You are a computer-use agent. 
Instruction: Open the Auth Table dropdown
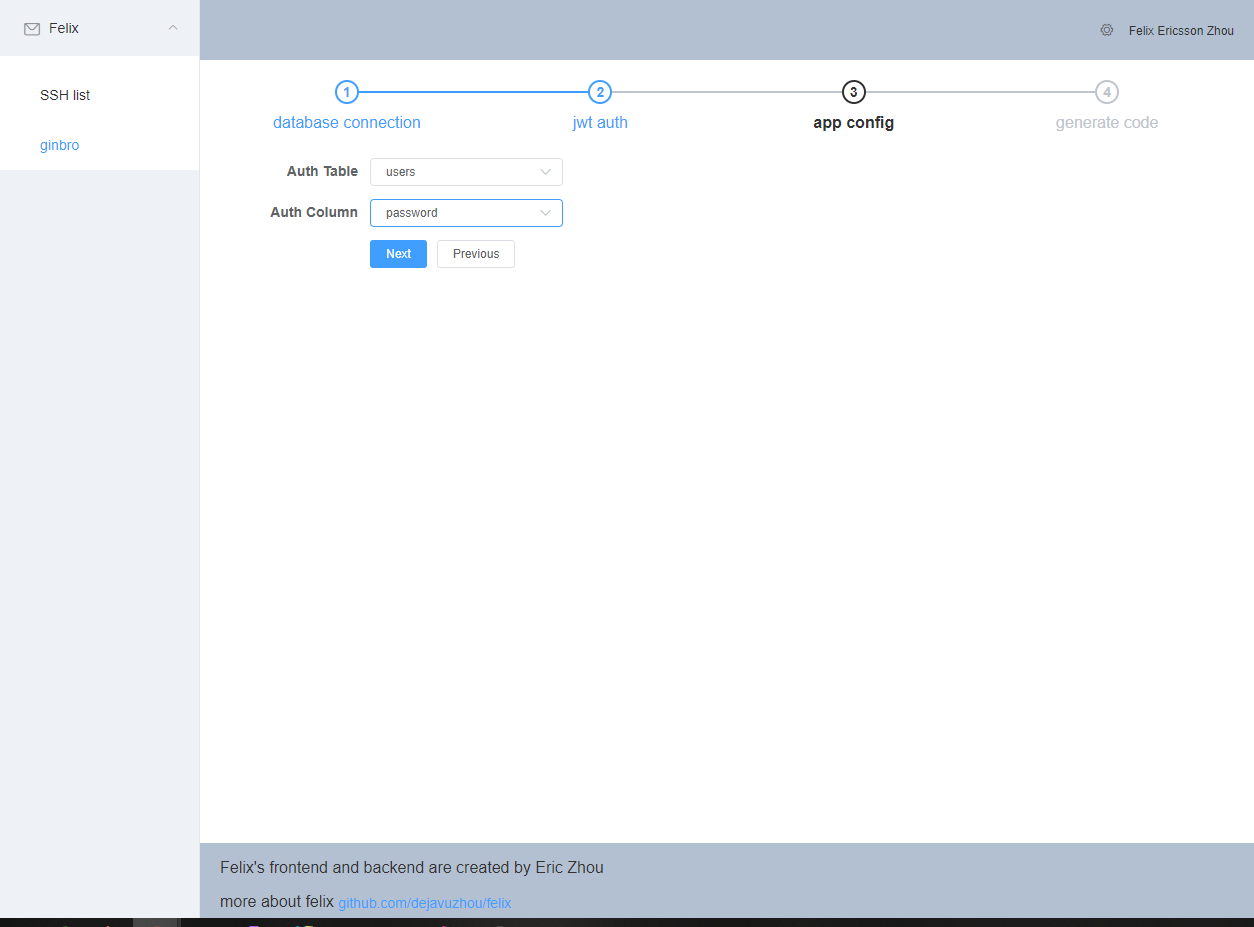point(466,172)
